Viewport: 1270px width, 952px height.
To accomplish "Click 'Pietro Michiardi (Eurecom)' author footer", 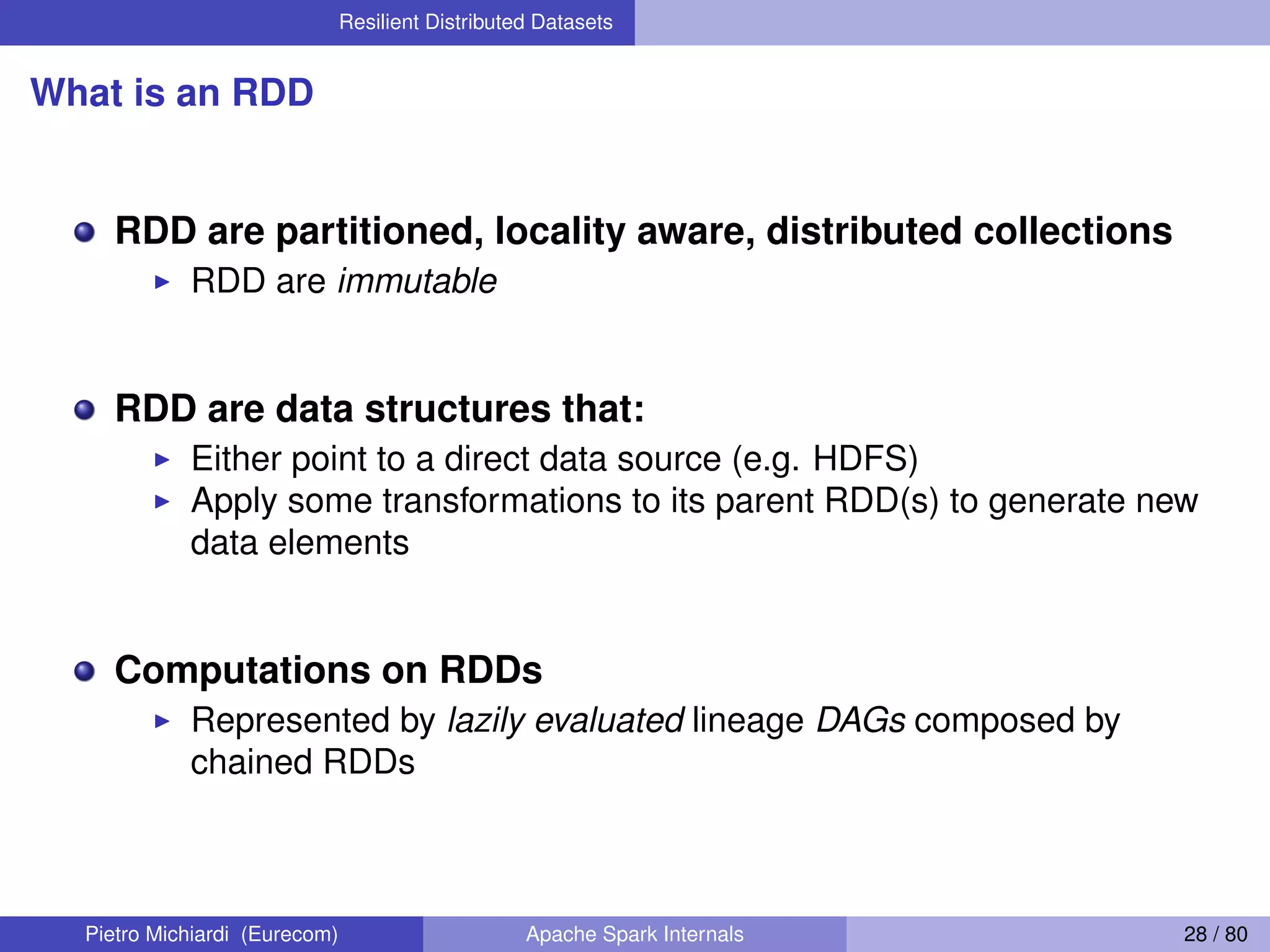I will [211, 934].
